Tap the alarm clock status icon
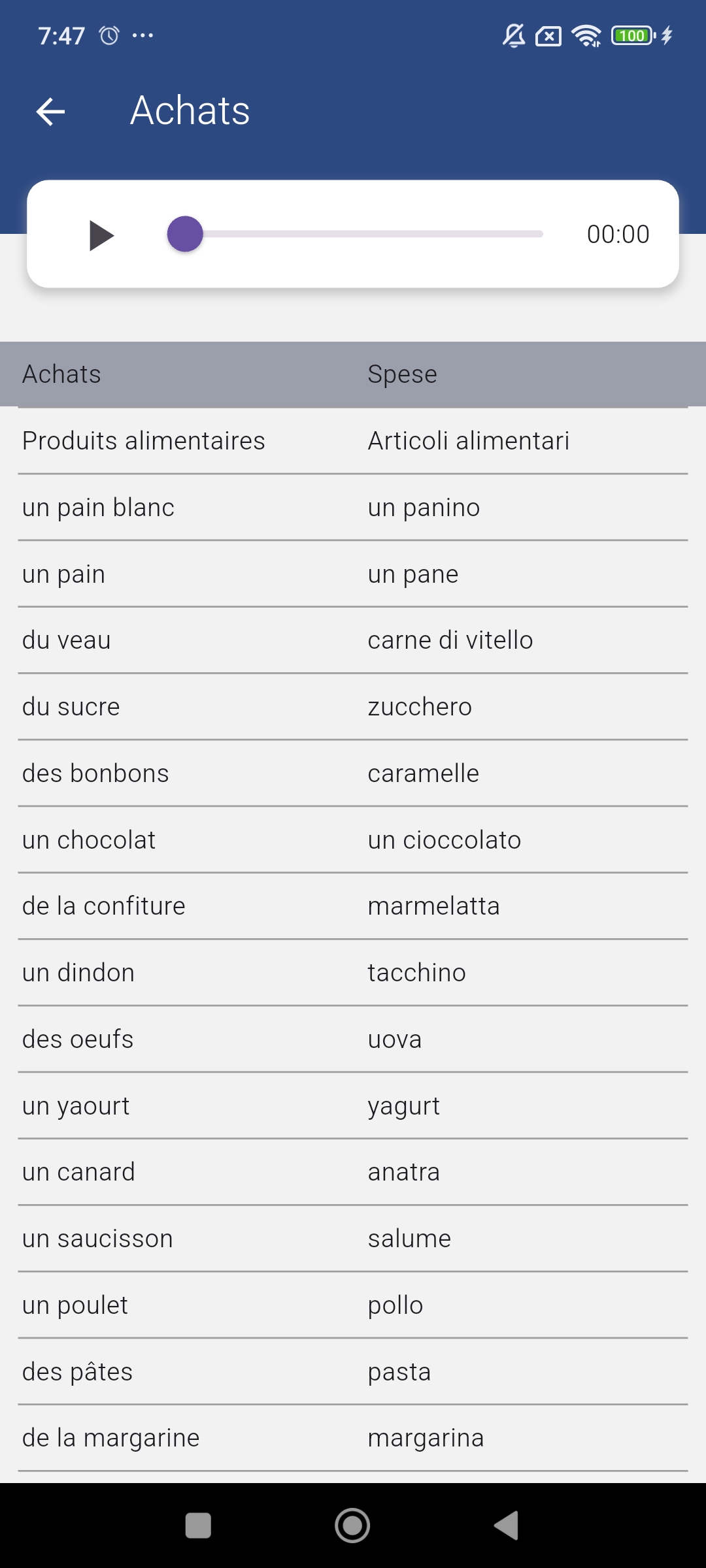The image size is (706, 1568). point(109,35)
